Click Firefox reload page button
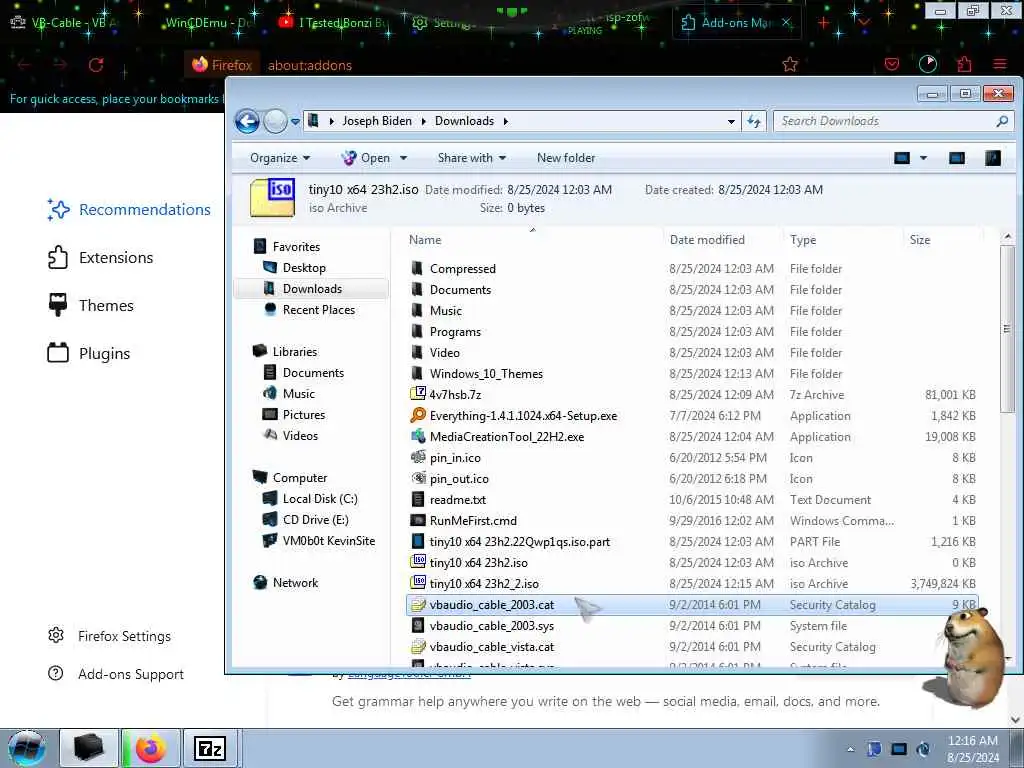The height and width of the screenshot is (768, 1024). tap(96, 65)
